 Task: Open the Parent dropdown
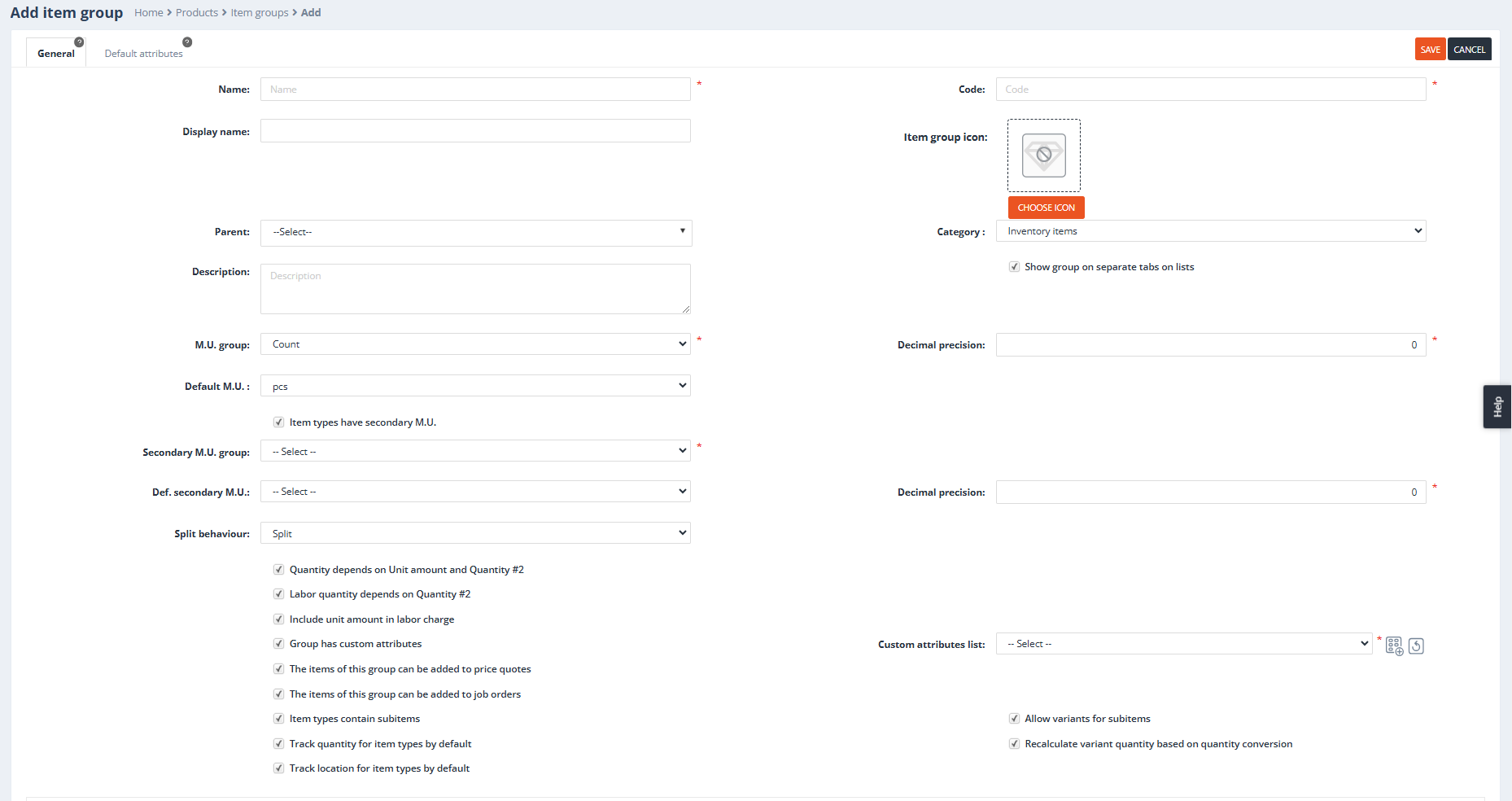(475, 233)
